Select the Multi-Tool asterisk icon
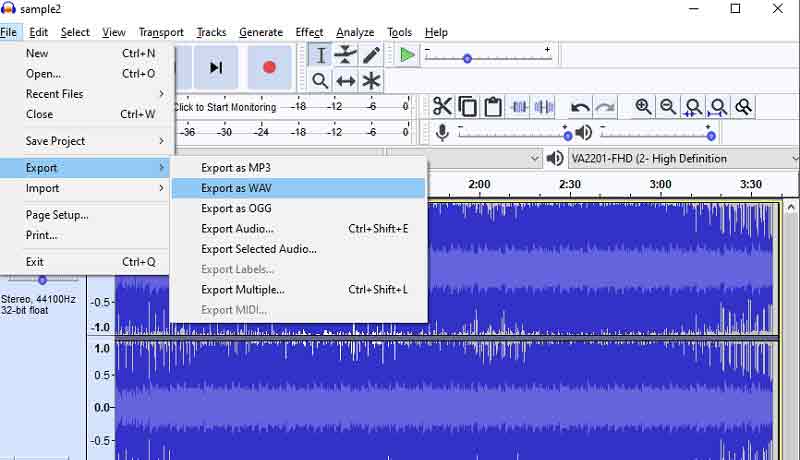Image resolution: width=800 pixels, height=460 pixels. [x=371, y=81]
